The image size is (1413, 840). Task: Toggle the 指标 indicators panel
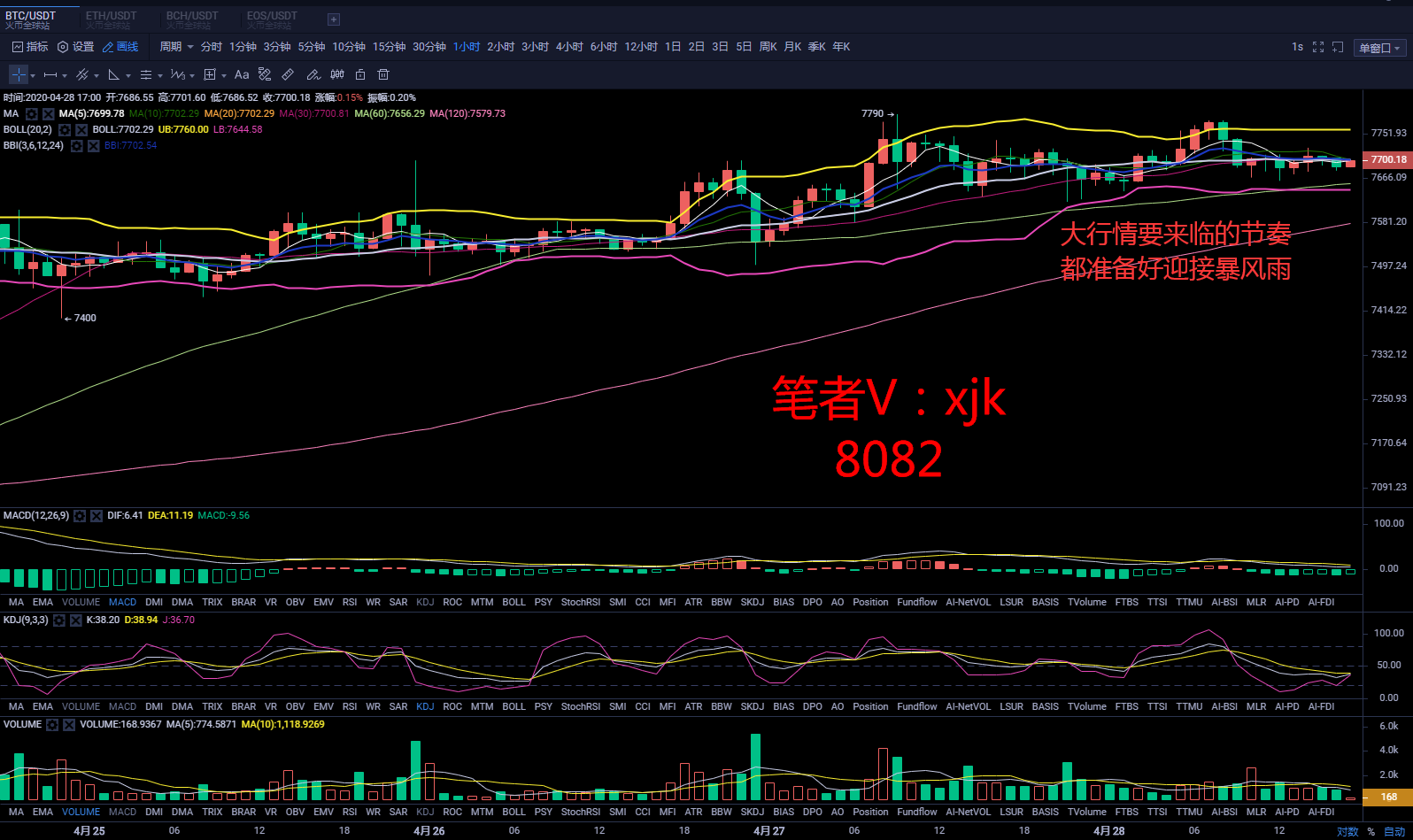(x=30, y=47)
